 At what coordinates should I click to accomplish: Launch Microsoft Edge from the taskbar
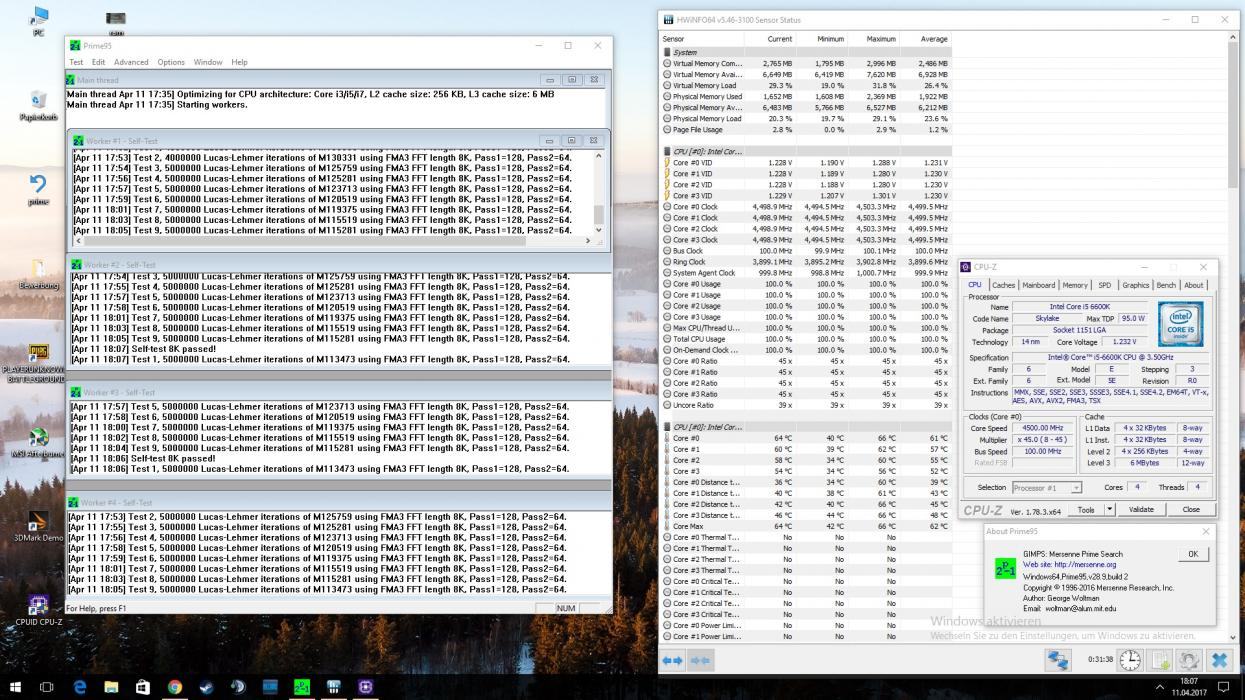point(80,687)
